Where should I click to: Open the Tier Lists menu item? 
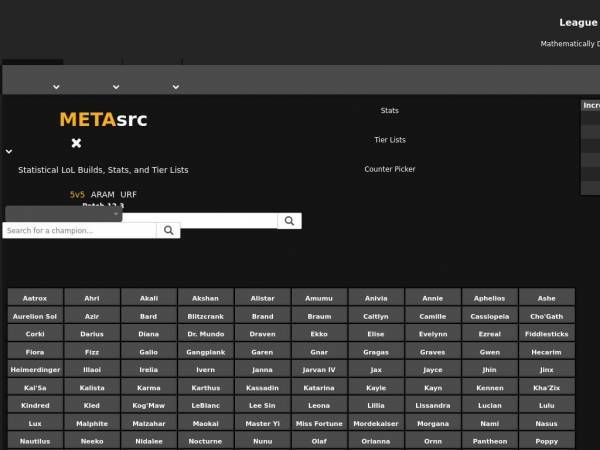pos(390,140)
